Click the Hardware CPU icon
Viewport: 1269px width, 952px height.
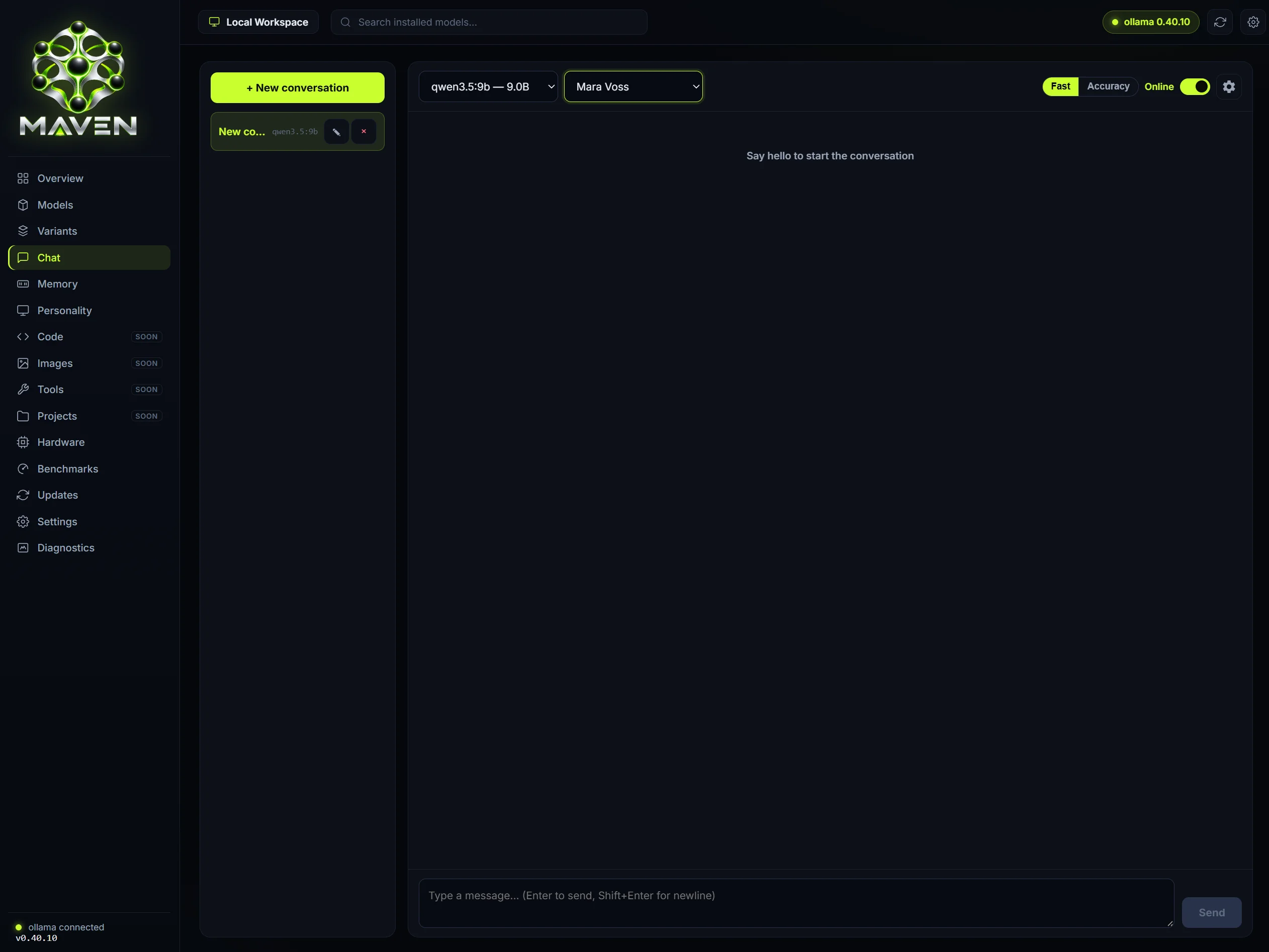(23, 442)
